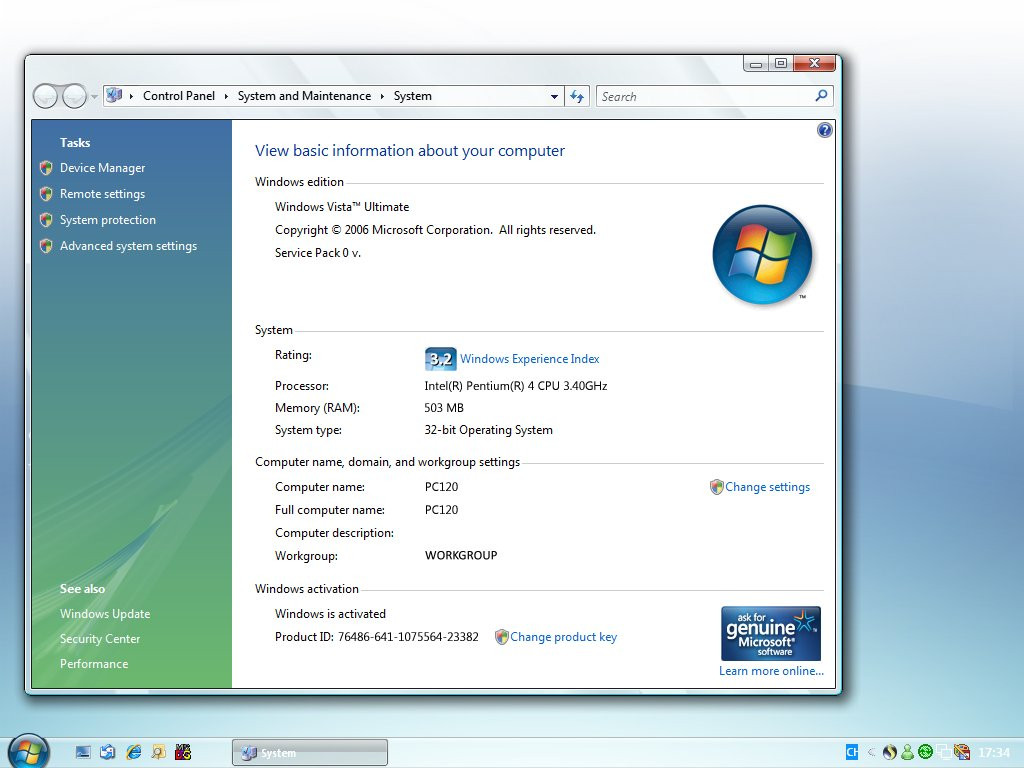
Task: Click the 'Windows Vista™ Ultimate' text
Action: tap(342, 207)
